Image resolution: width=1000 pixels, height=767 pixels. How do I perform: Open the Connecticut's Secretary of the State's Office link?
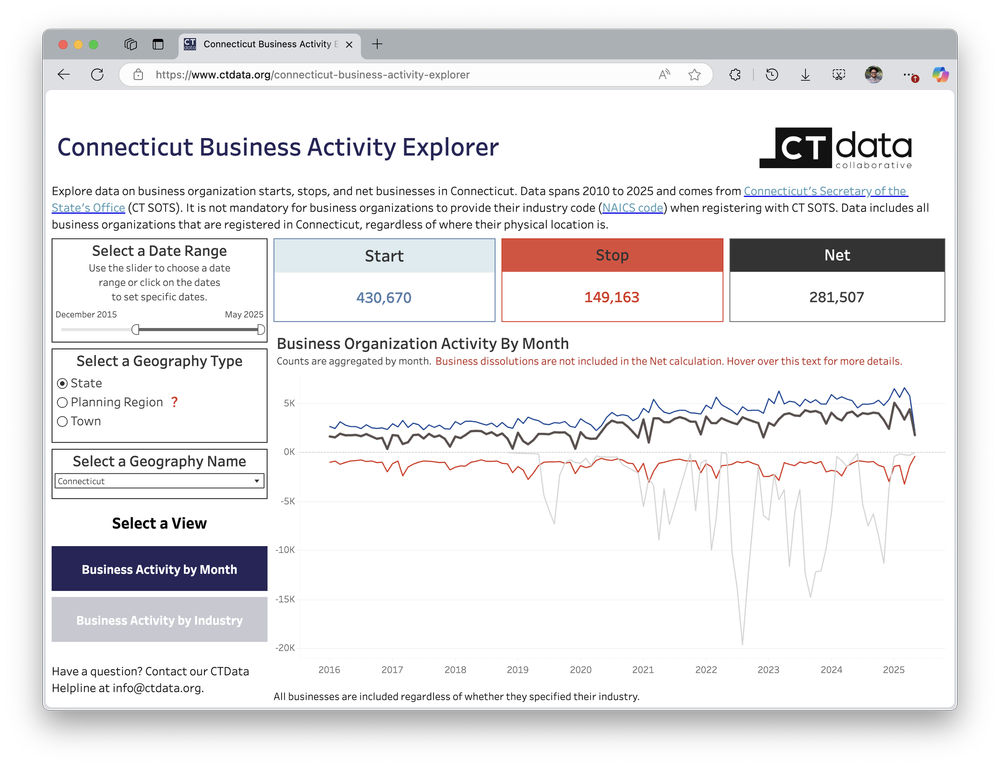pos(826,190)
